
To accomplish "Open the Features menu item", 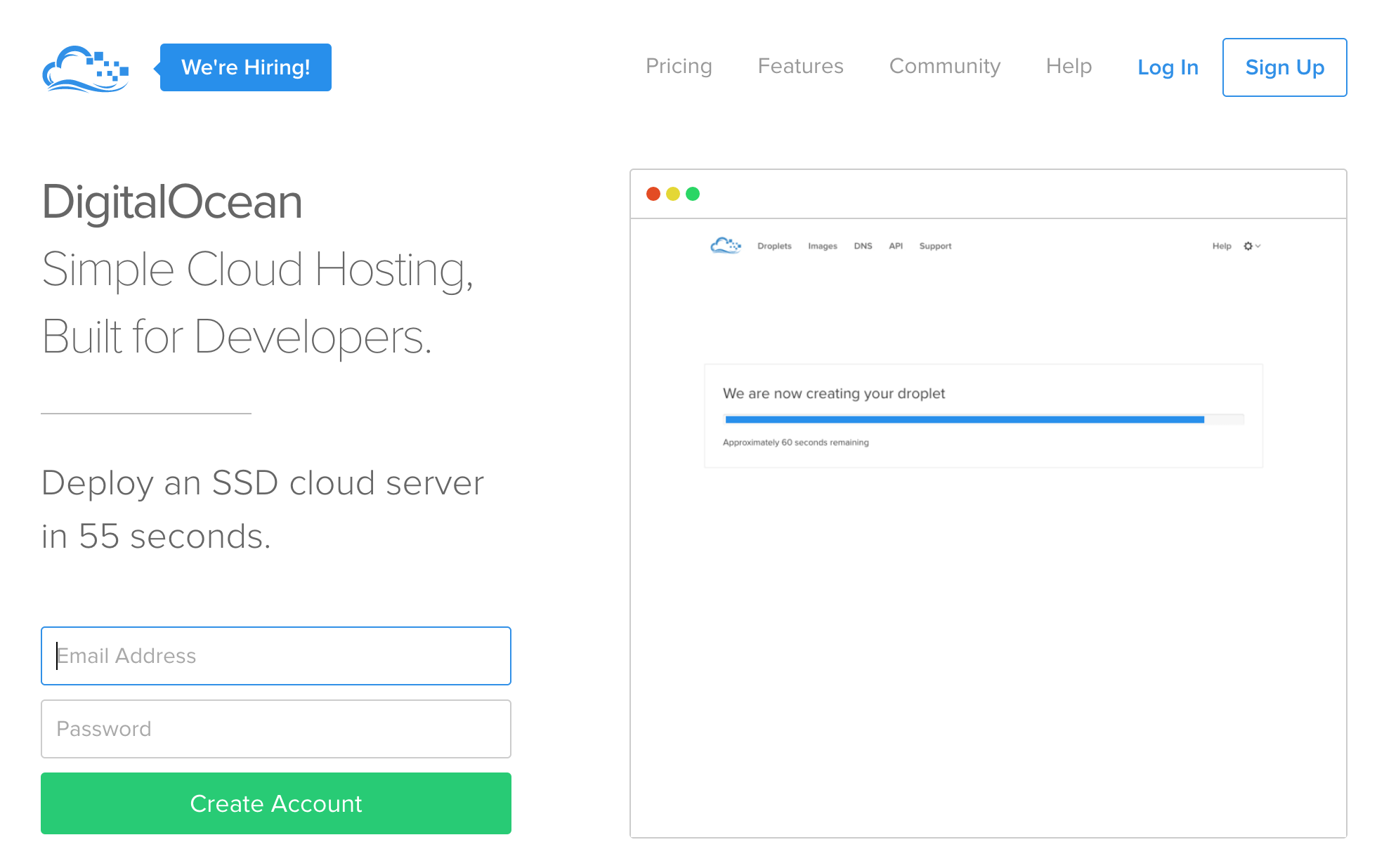I will coord(800,66).
